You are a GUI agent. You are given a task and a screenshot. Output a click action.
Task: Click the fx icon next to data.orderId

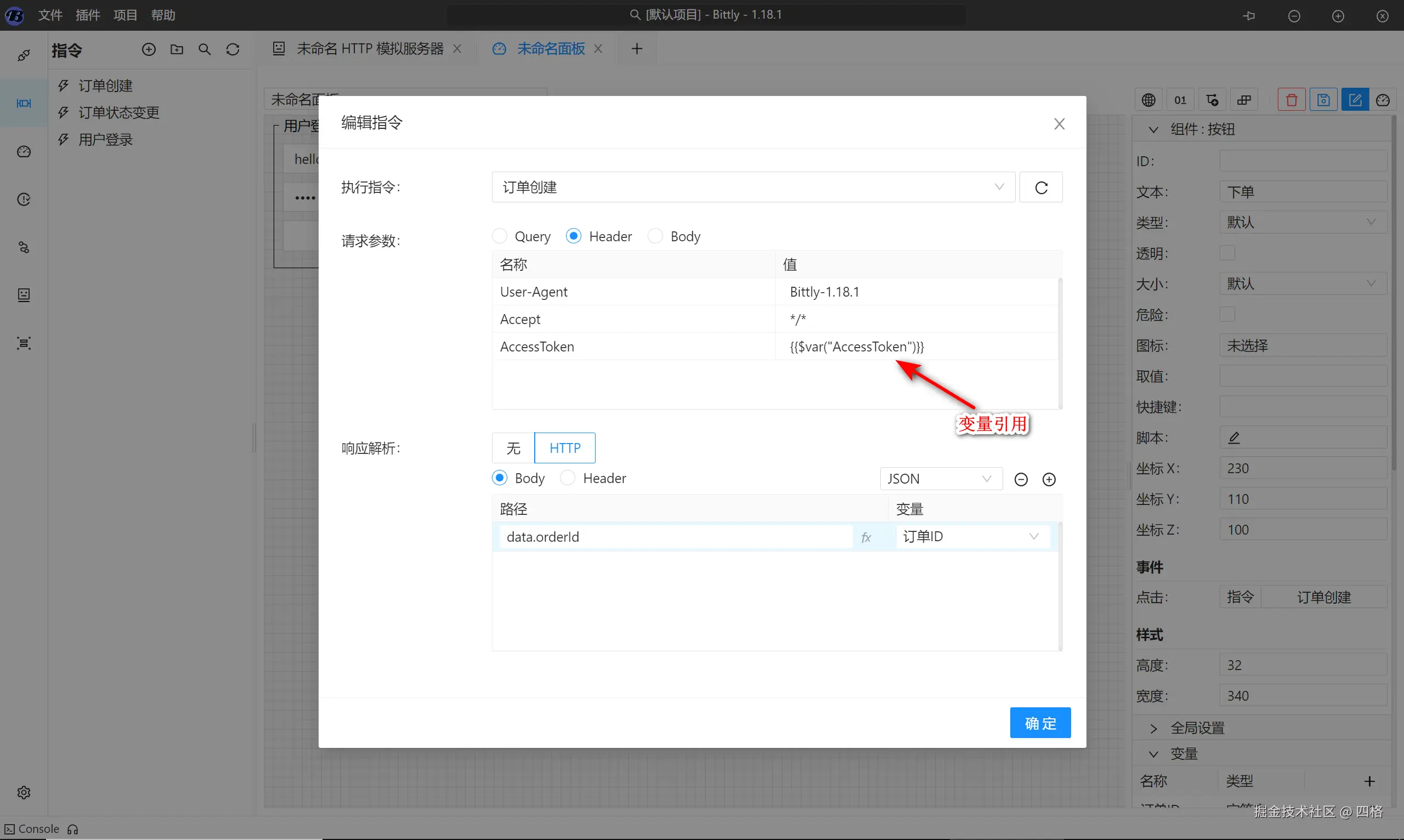click(865, 537)
